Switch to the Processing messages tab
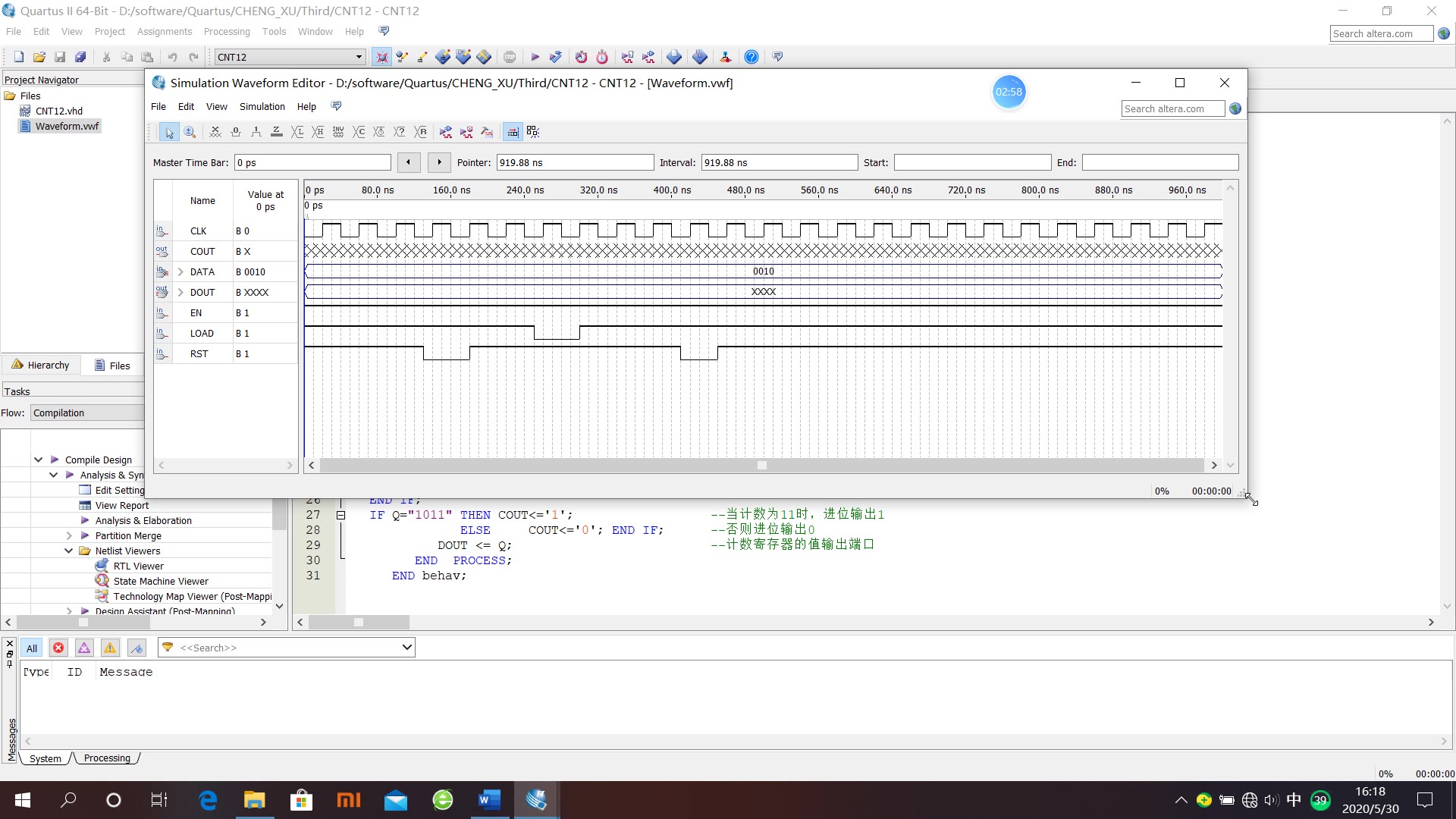1456x819 pixels. [x=107, y=758]
